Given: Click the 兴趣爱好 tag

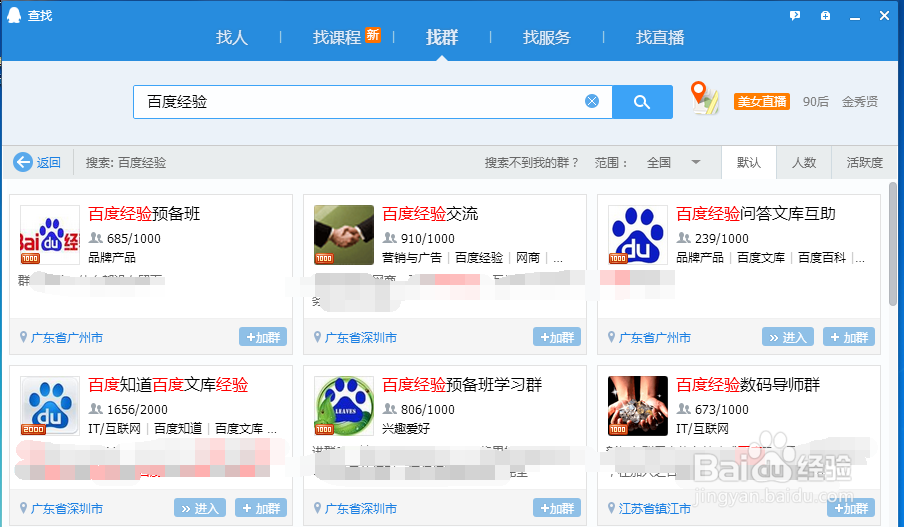Looking at the screenshot, I should [x=406, y=428].
